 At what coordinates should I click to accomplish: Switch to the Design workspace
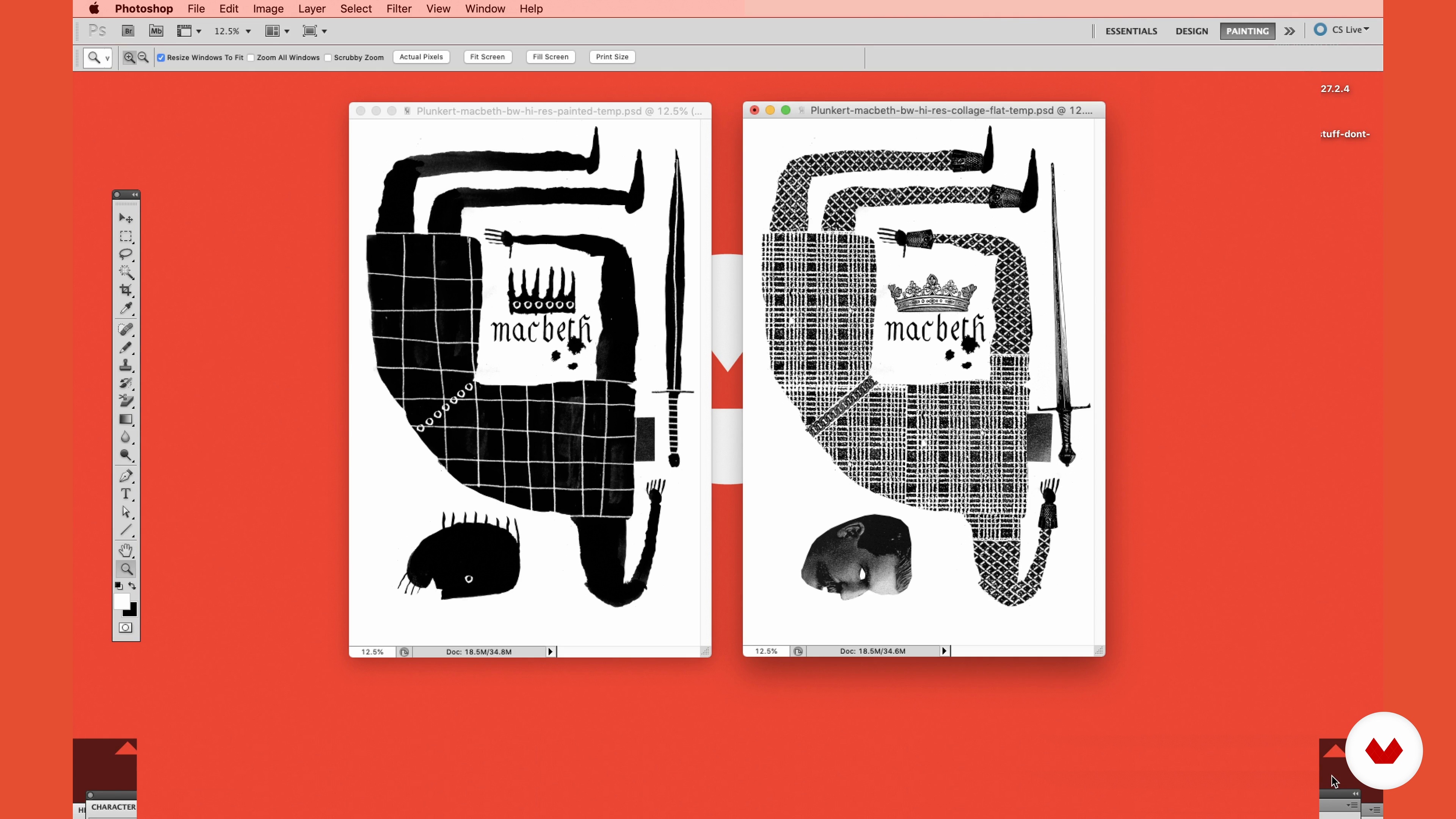(x=1191, y=31)
